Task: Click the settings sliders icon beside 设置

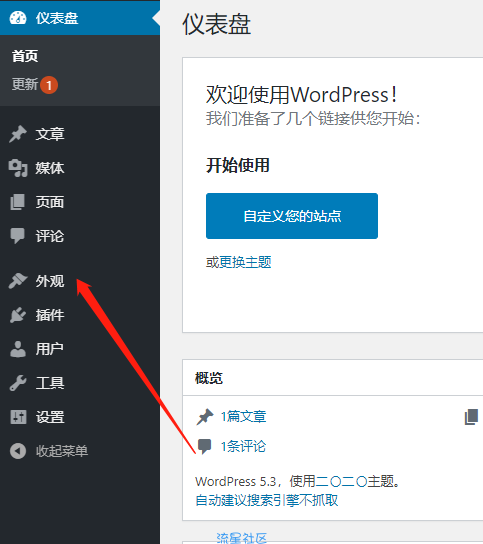Action: tap(18, 417)
